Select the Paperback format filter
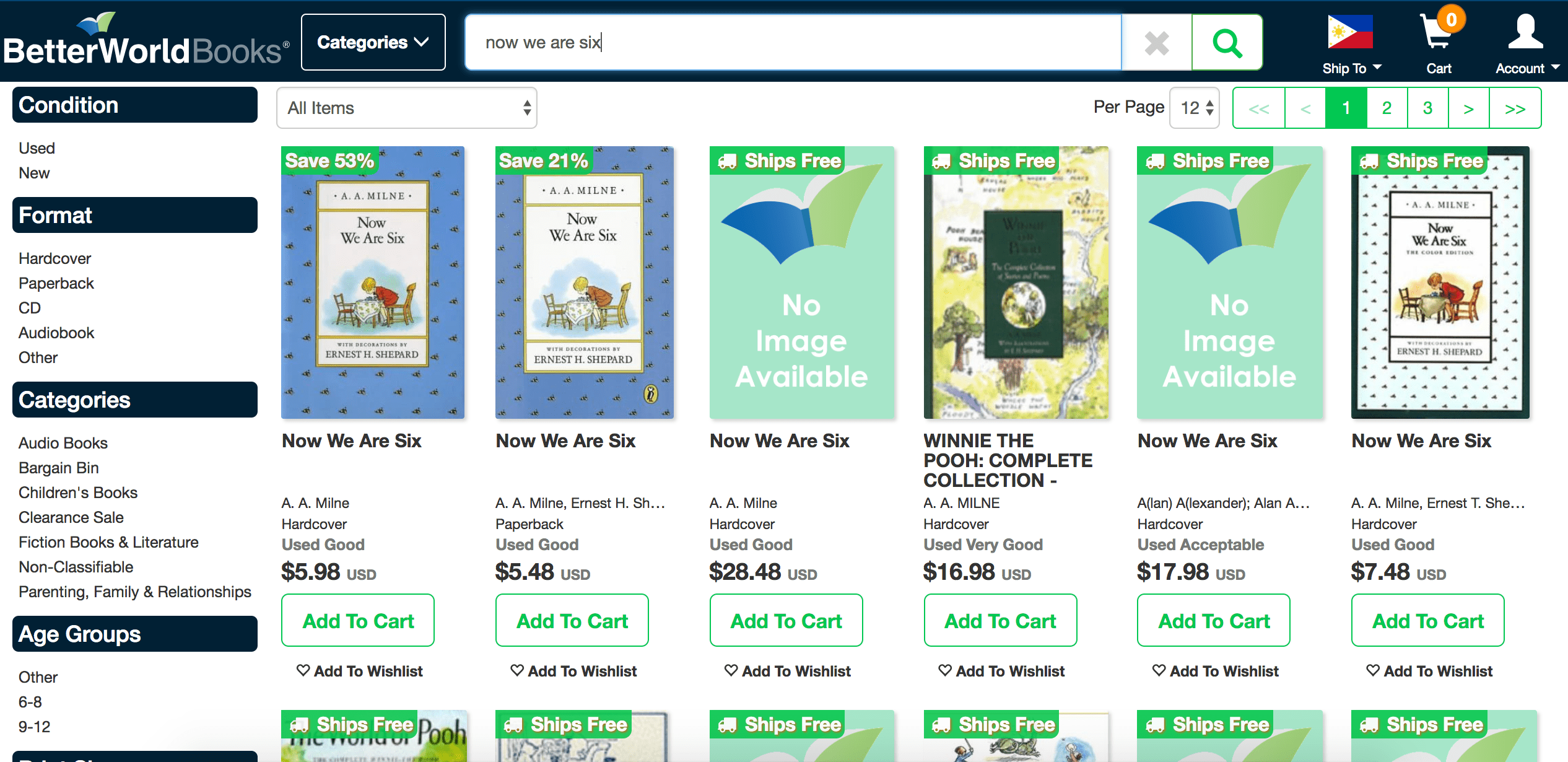1568x762 pixels. [56, 283]
